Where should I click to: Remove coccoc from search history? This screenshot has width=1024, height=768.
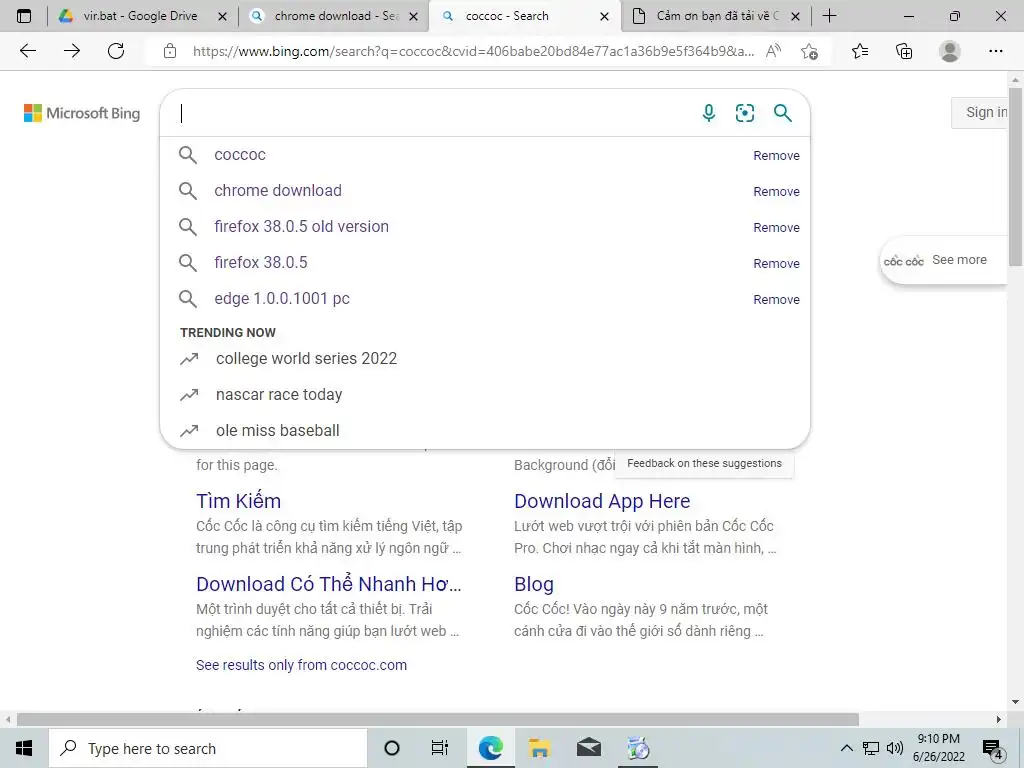[776, 155]
